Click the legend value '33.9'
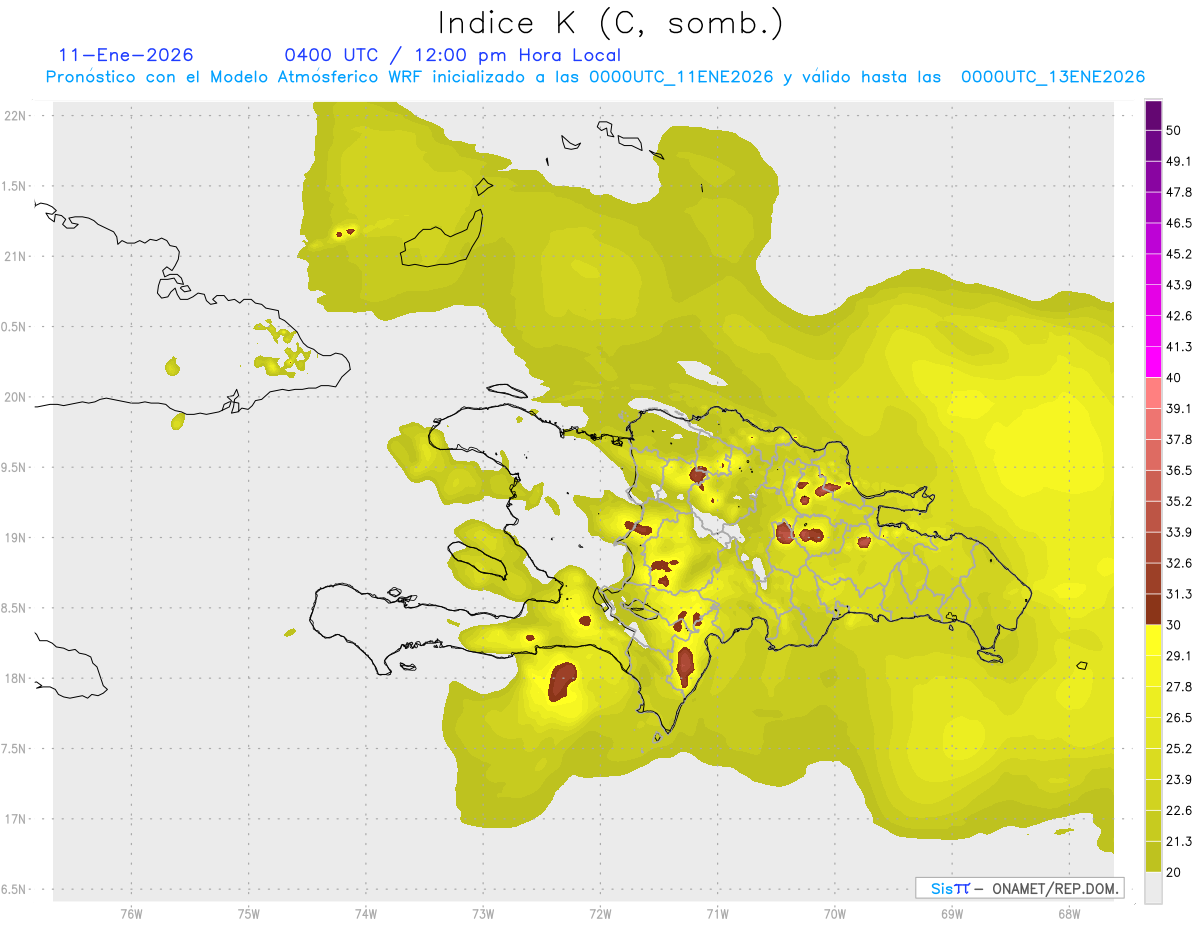This screenshot has width=1200, height=927. [x=1180, y=532]
